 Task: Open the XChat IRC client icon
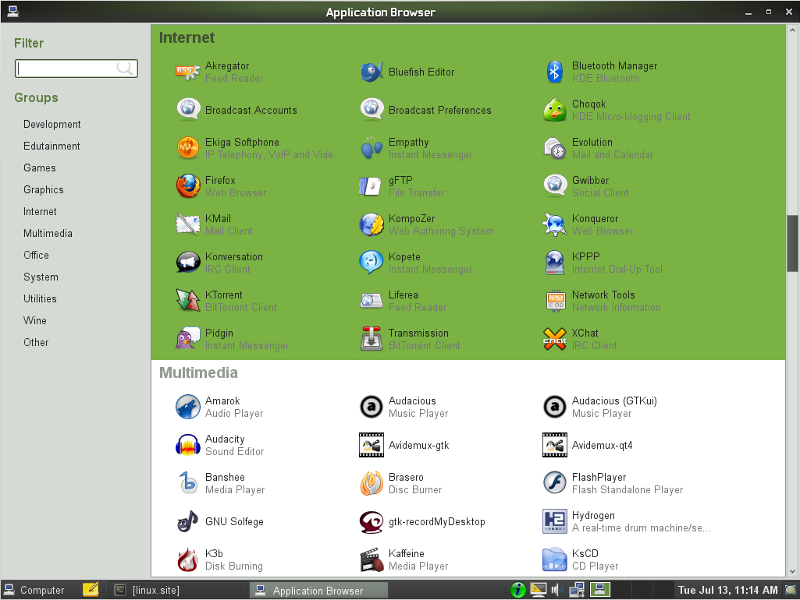[555, 339]
